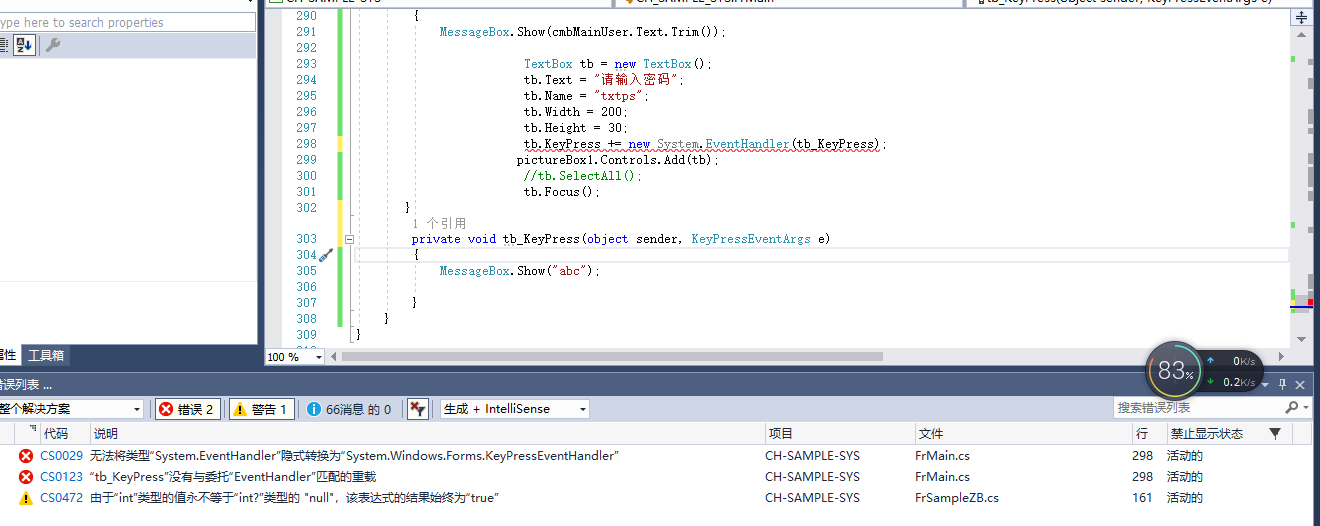Focus the 搜索错误列表 search box
This screenshot has height=526, width=1320.
1199,408
